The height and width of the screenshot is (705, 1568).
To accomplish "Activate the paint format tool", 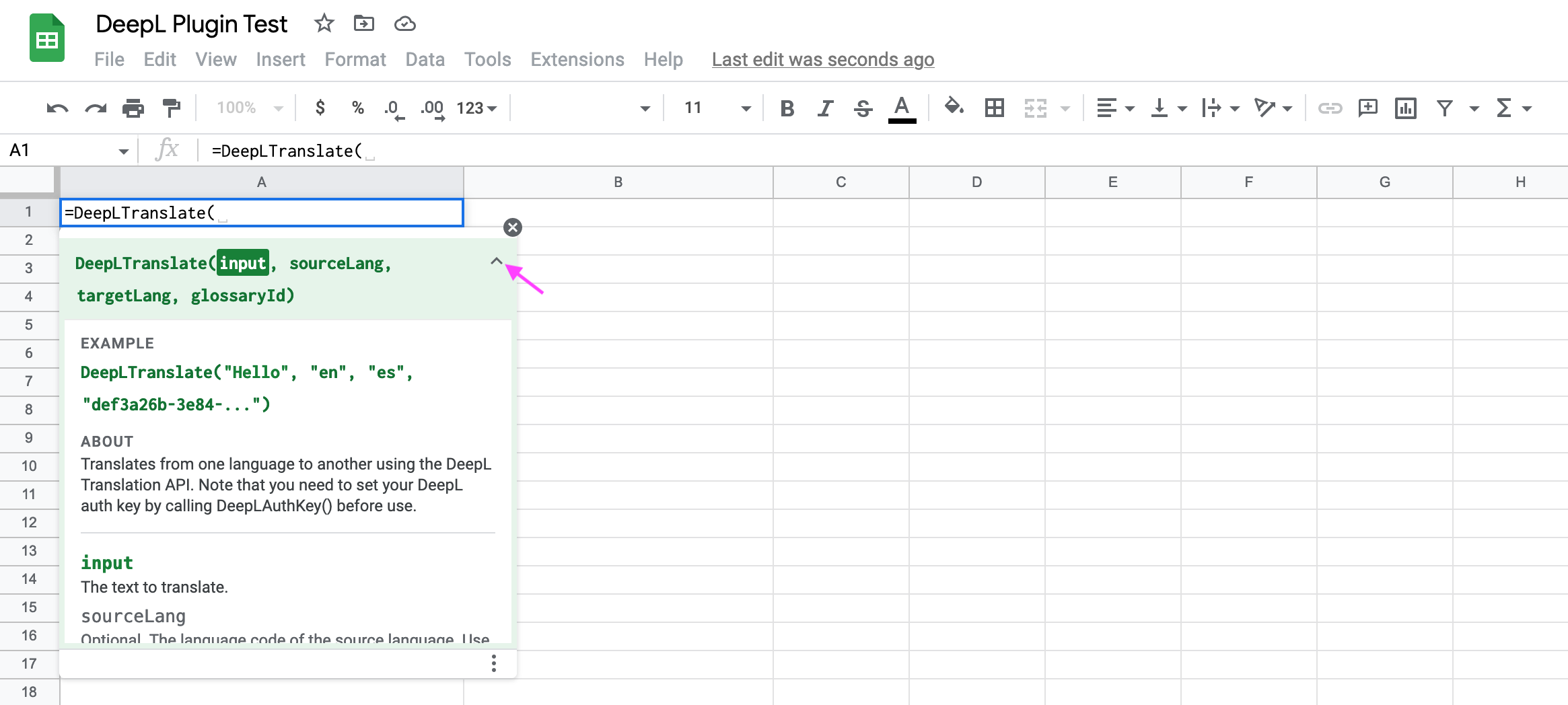I will 172,108.
